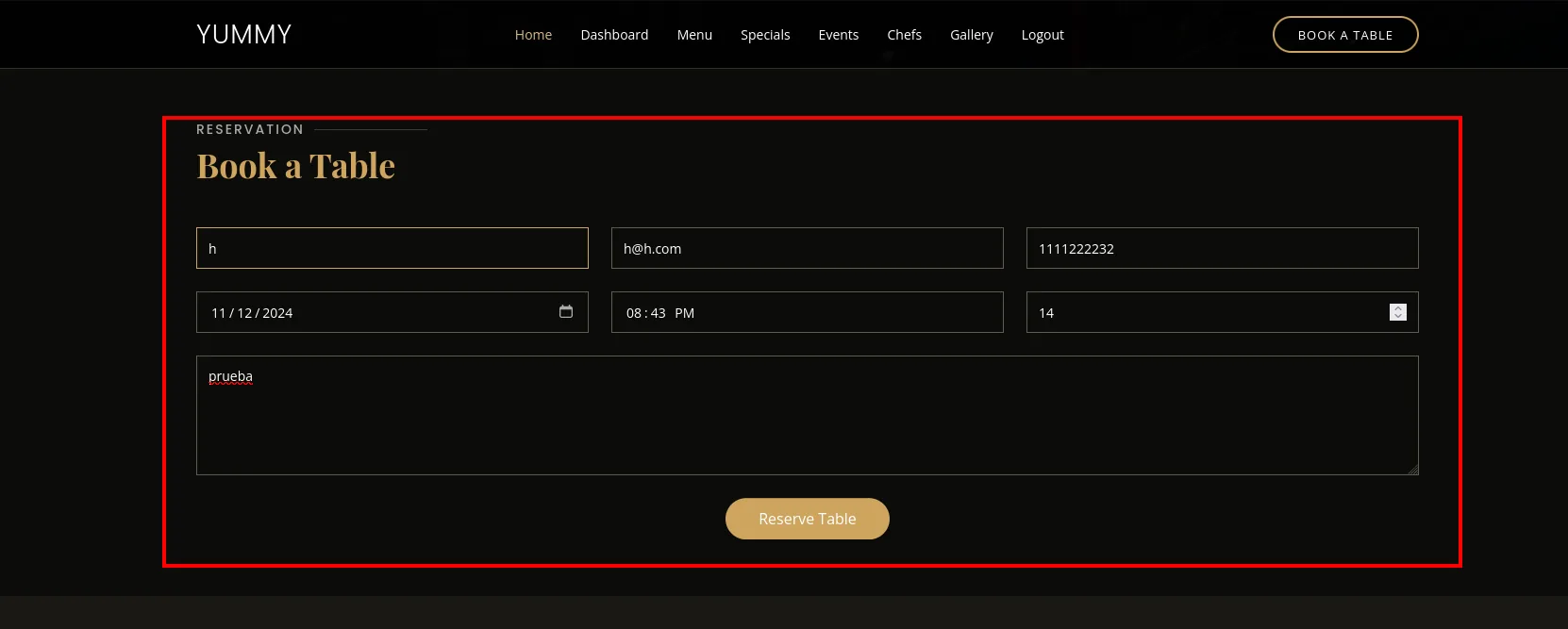Edit the email field h@h.com
Screen dimensions: 1568x629
point(808,248)
